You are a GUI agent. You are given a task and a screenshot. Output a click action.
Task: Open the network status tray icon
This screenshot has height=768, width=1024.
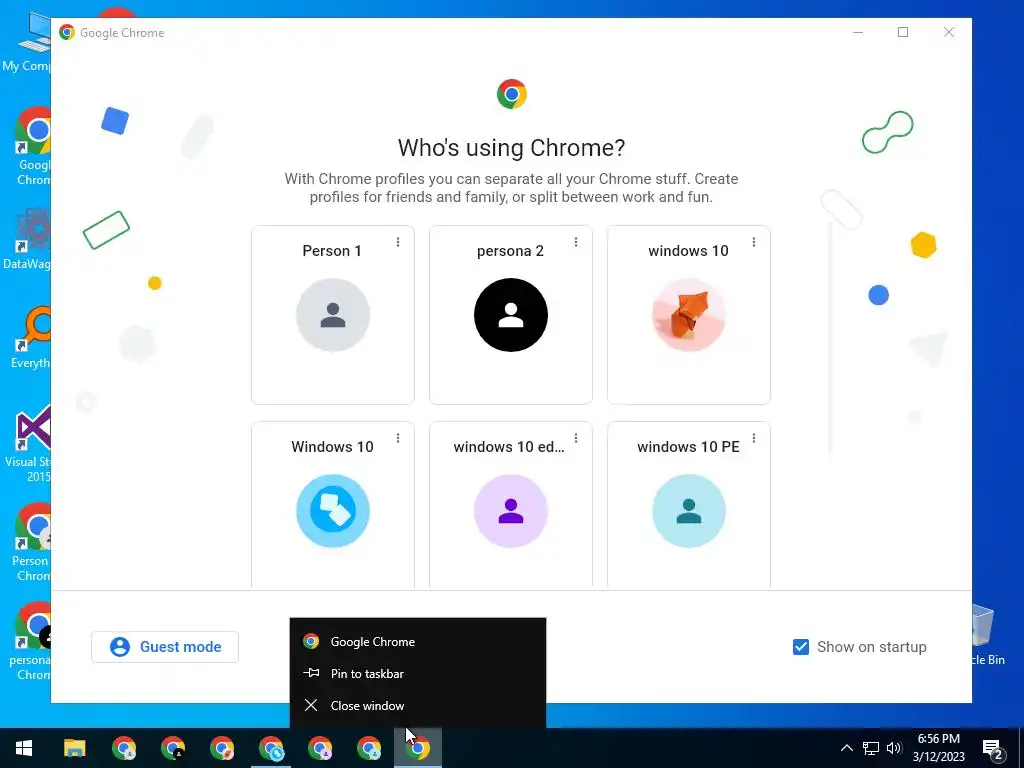coord(871,748)
